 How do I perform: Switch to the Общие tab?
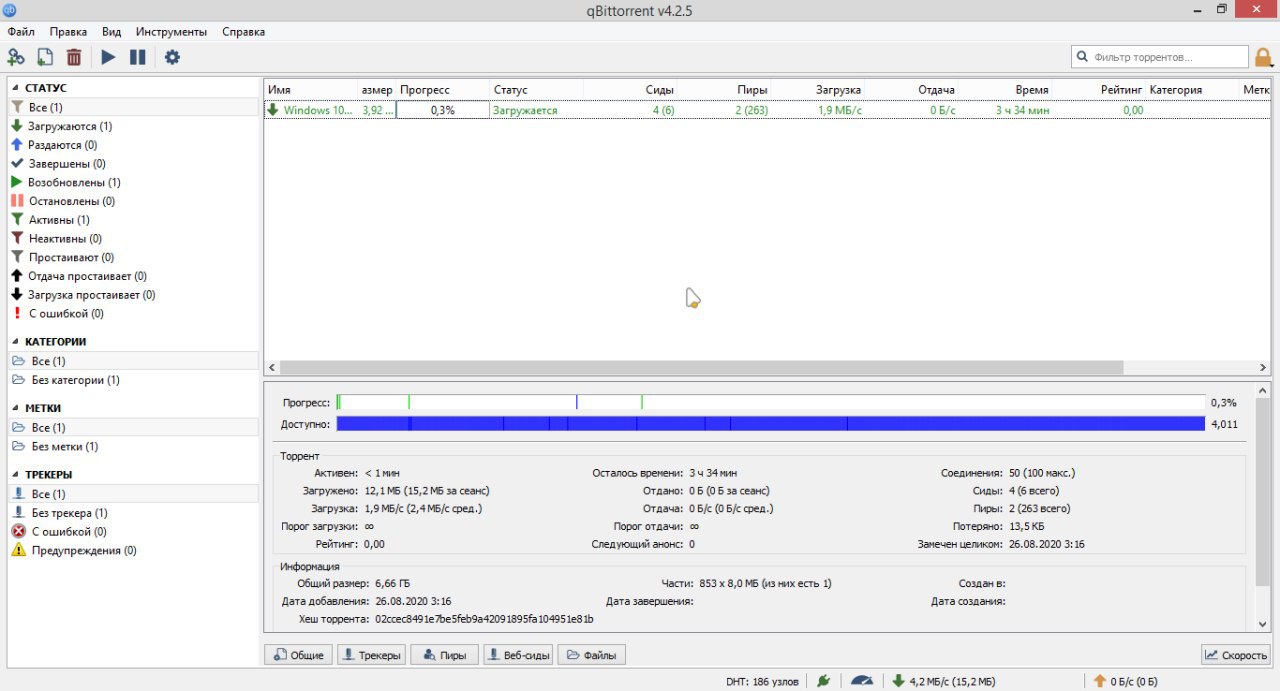click(298, 655)
